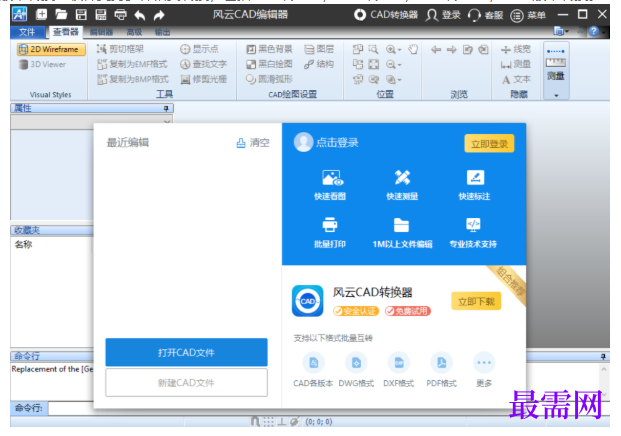621x436 pixels.
Task: Open 客服 customer service
Action: click(486, 15)
